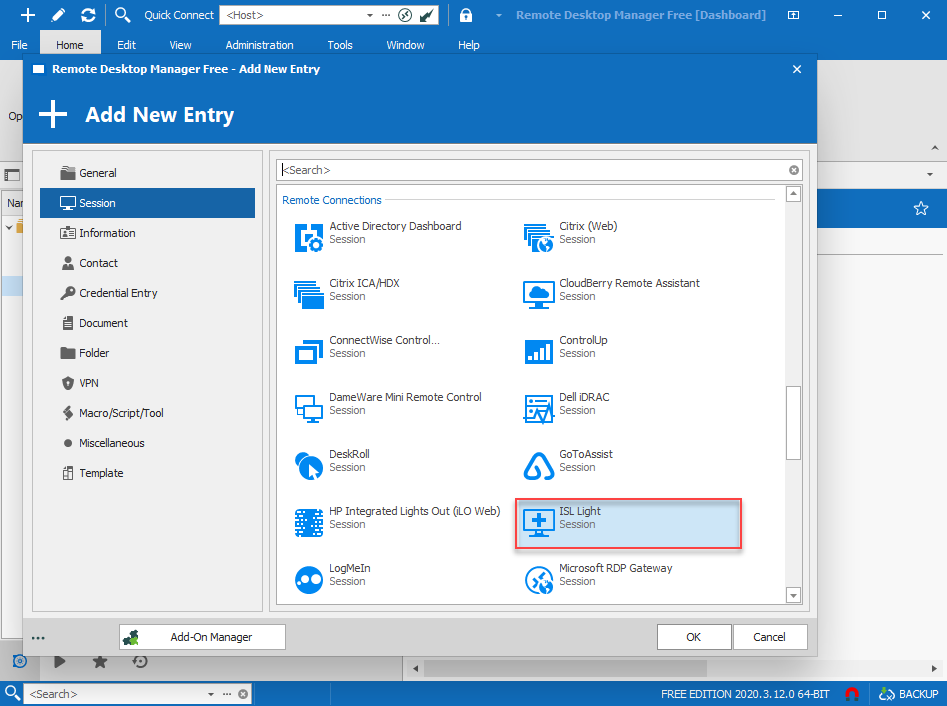947x706 pixels.
Task: Click the Microsoft RDP Gateway icon
Action: pyautogui.click(x=538, y=579)
